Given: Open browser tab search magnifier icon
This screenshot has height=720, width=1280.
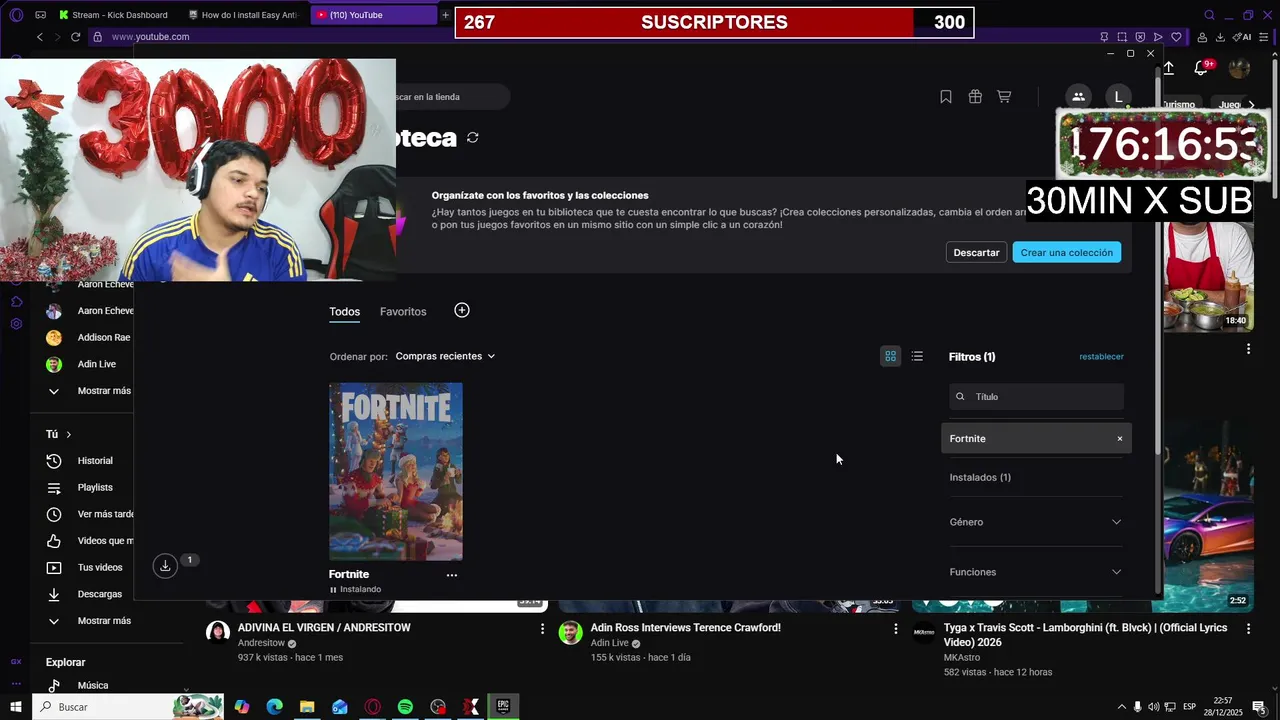Looking at the screenshot, I should 1210,15.
